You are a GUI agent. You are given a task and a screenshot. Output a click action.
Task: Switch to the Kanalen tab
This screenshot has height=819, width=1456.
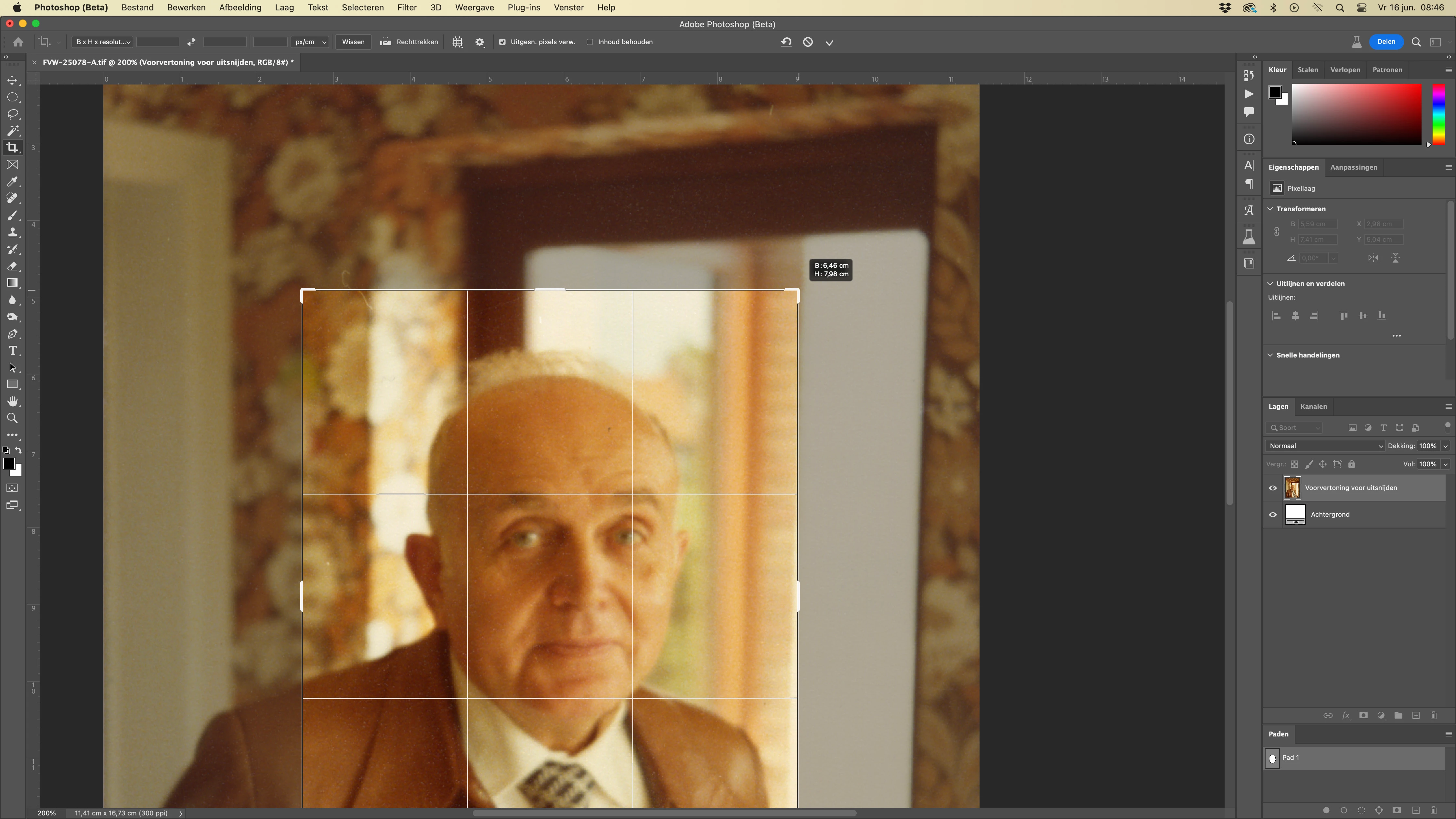point(1313,406)
